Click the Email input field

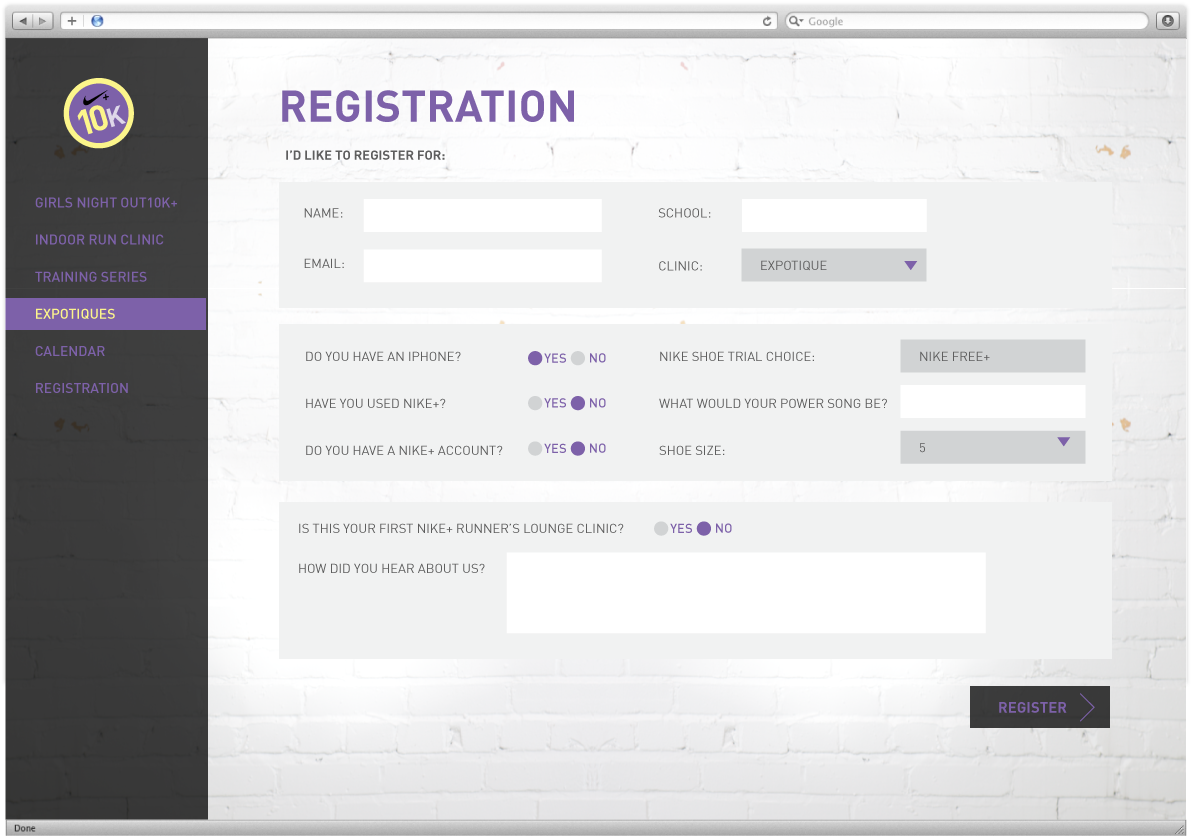tap(482, 265)
